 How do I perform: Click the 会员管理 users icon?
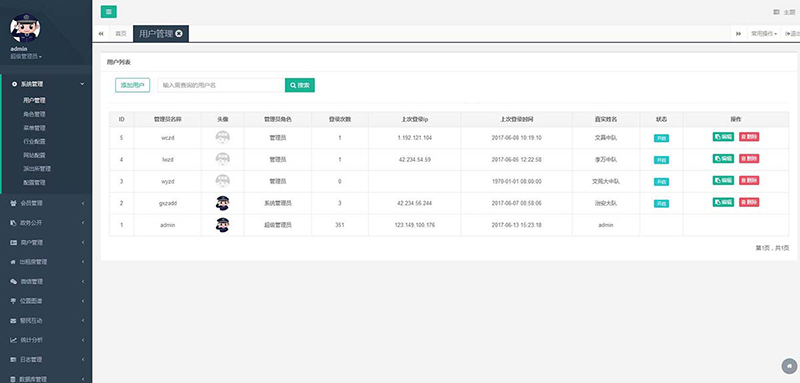[14, 203]
